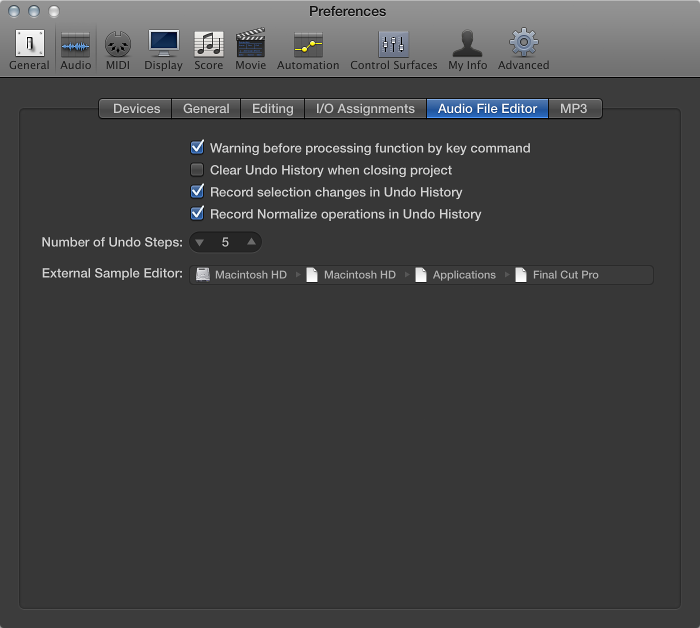Click the Number of Undo Steps label
Screen dimensions: 700x628
112,242
